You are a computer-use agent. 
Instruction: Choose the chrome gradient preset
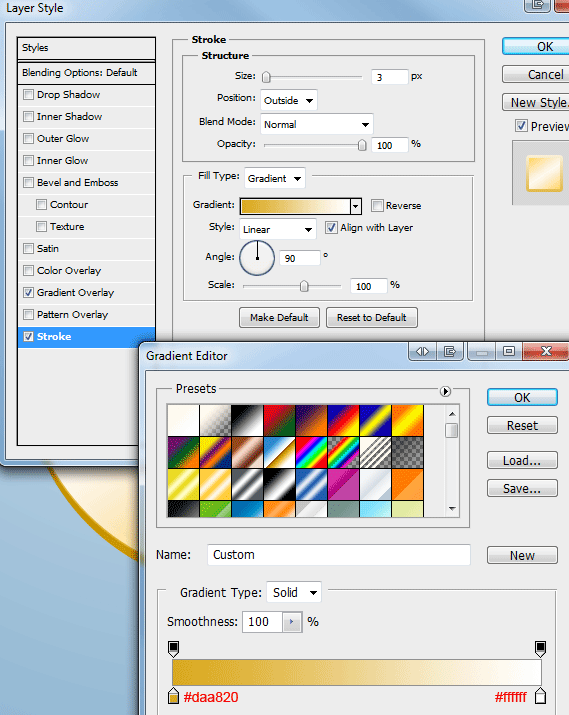pyautogui.click(x=279, y=452)
